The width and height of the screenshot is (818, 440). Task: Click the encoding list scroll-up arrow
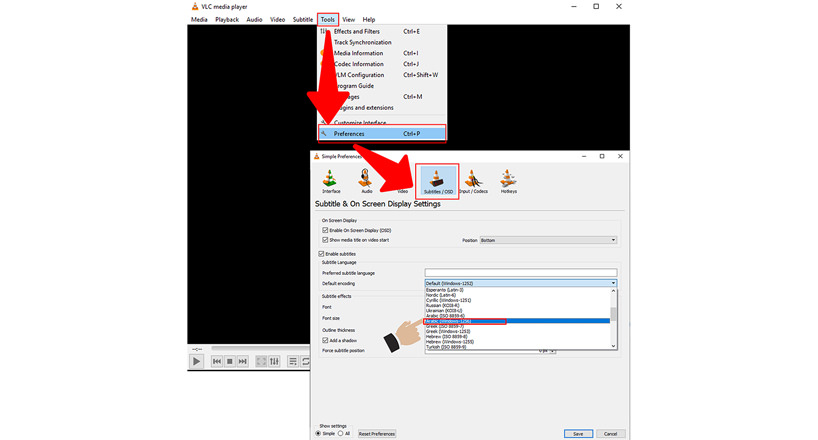tap(614, 291)
